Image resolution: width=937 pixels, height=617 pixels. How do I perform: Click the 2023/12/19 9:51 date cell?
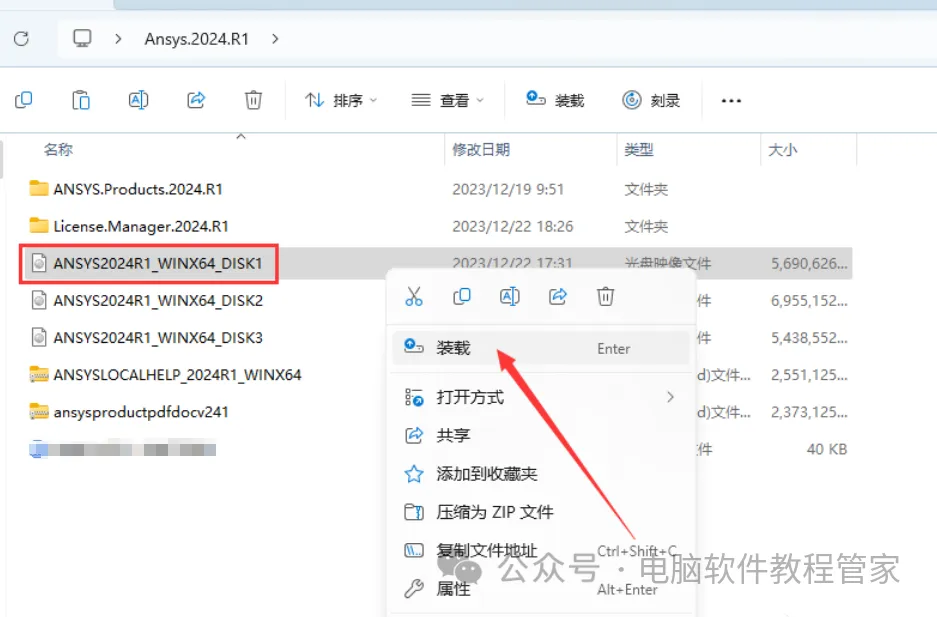[508, 189]
